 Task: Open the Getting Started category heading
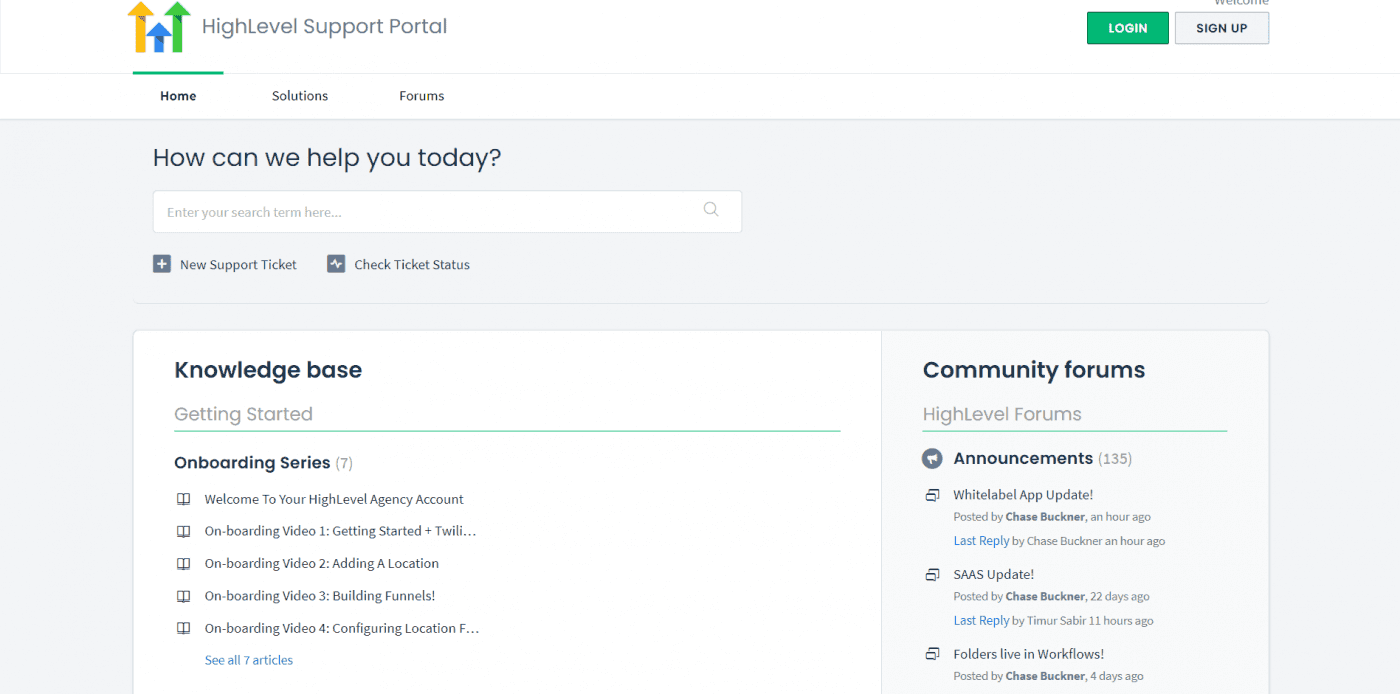pyautogui.click(x=243, y=414)
